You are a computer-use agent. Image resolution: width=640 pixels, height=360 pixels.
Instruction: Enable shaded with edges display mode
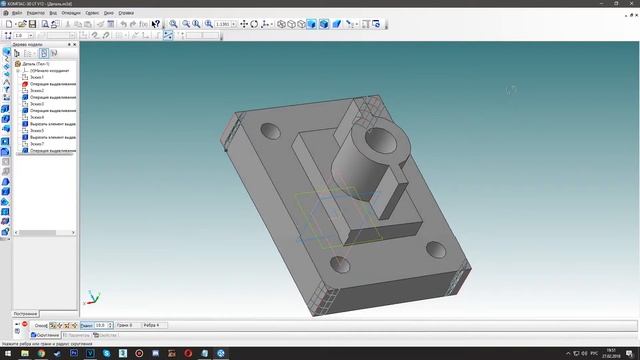click(324, 24)
